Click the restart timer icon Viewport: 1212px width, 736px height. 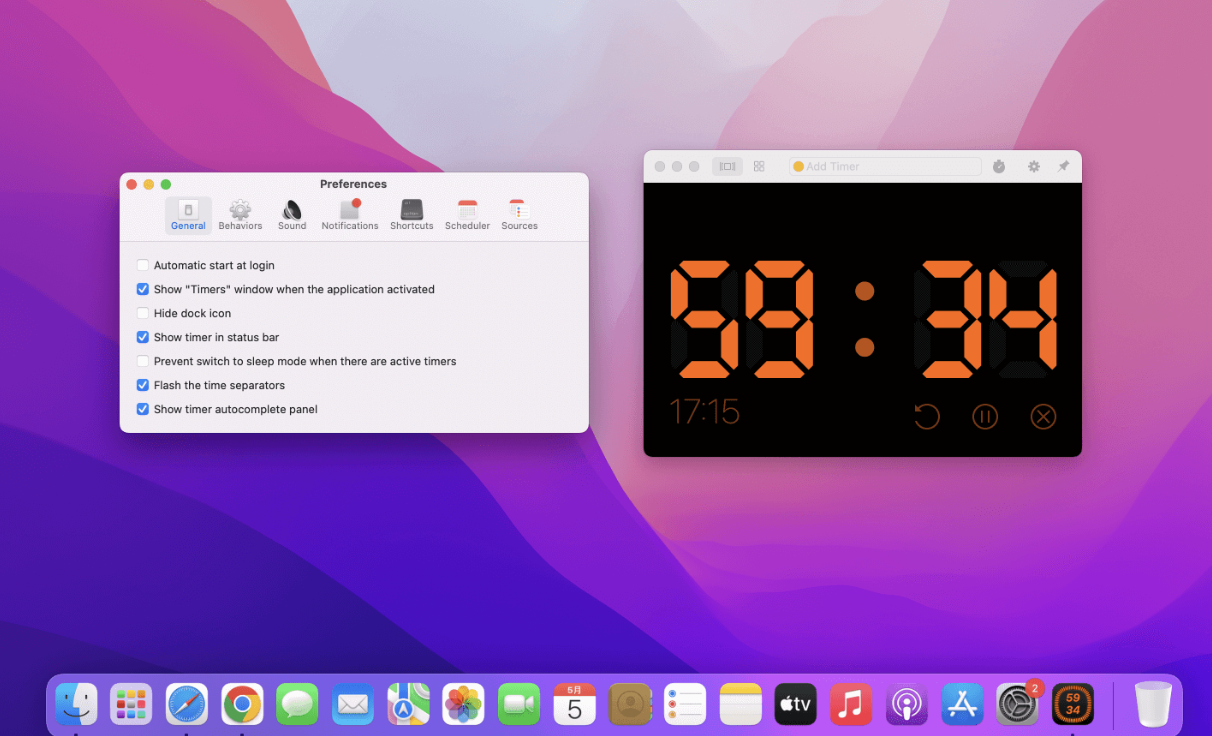point(927,416)
